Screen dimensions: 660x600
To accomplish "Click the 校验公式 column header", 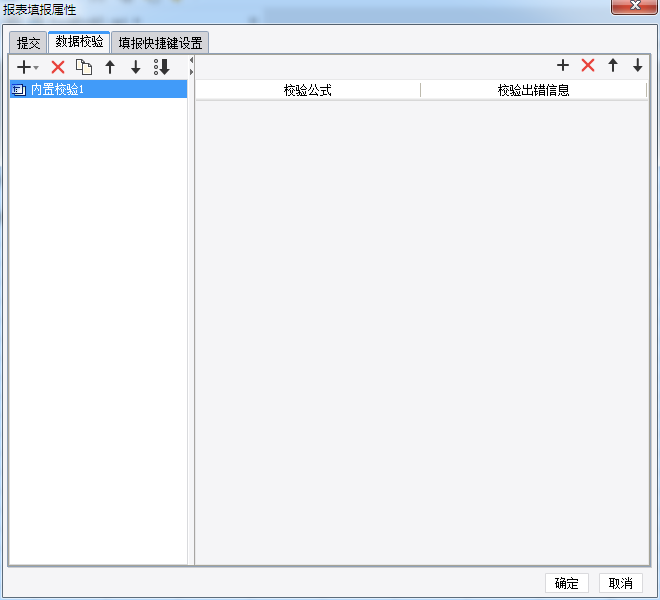I will pos(308,90).
